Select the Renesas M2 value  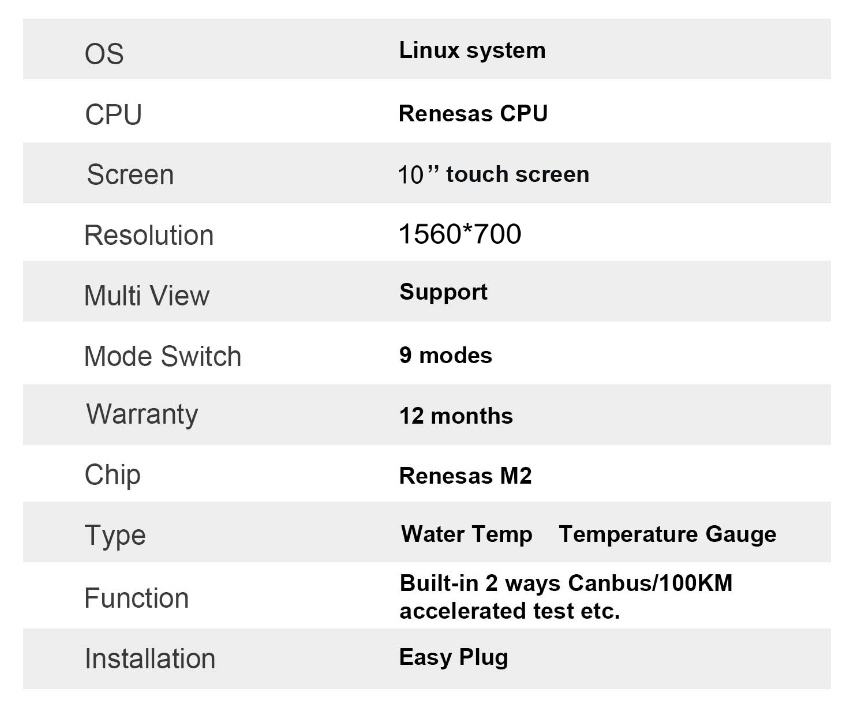[465, 476]
